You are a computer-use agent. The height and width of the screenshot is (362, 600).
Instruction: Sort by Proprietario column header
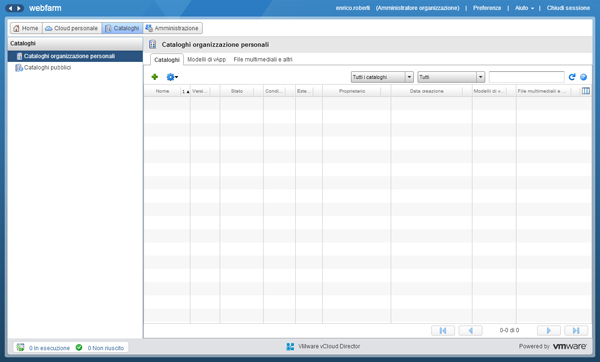[352, 91]
